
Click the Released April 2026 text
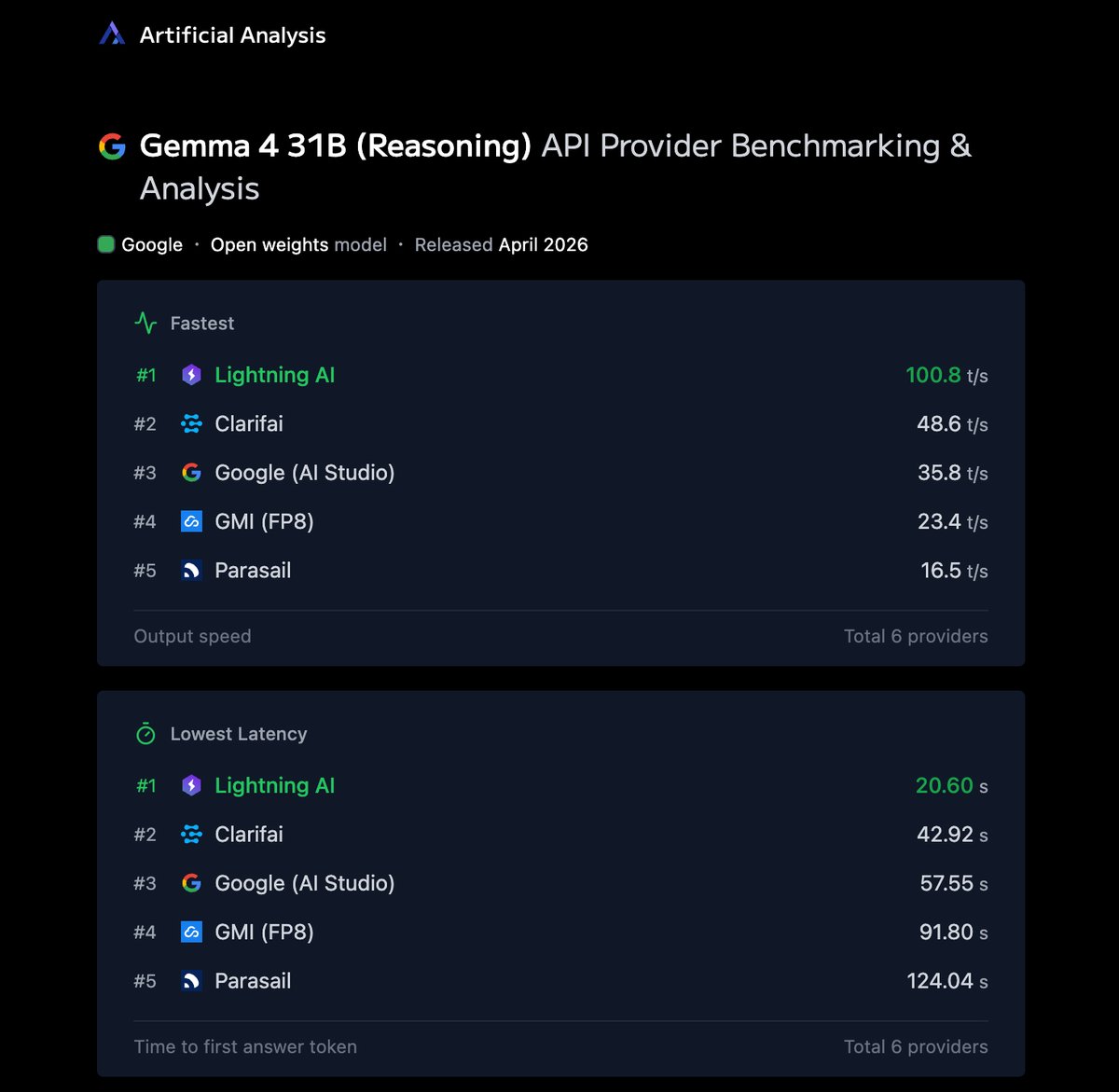click(501, 244)
